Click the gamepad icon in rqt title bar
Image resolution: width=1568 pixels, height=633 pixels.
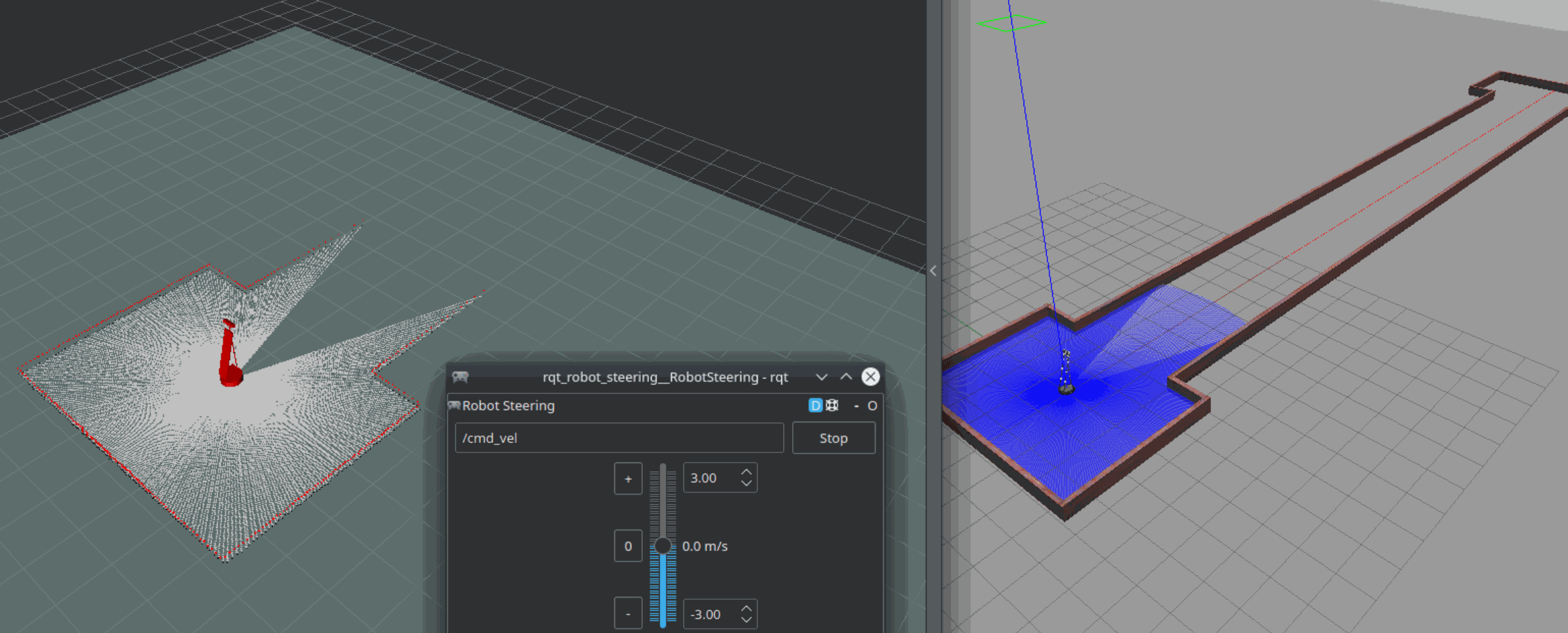[x=460, y=377]
